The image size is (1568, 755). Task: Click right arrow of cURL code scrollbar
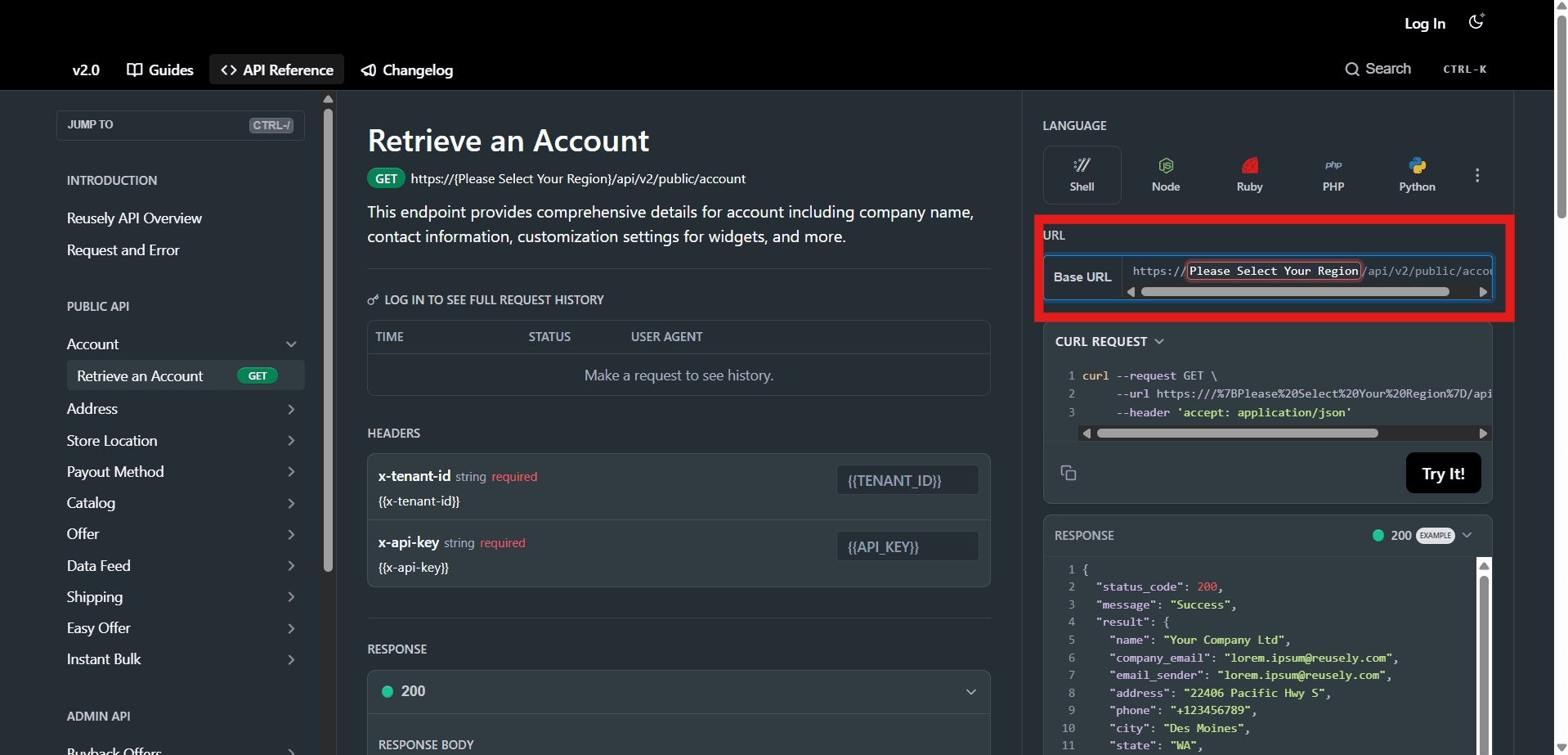(1483, 434)
